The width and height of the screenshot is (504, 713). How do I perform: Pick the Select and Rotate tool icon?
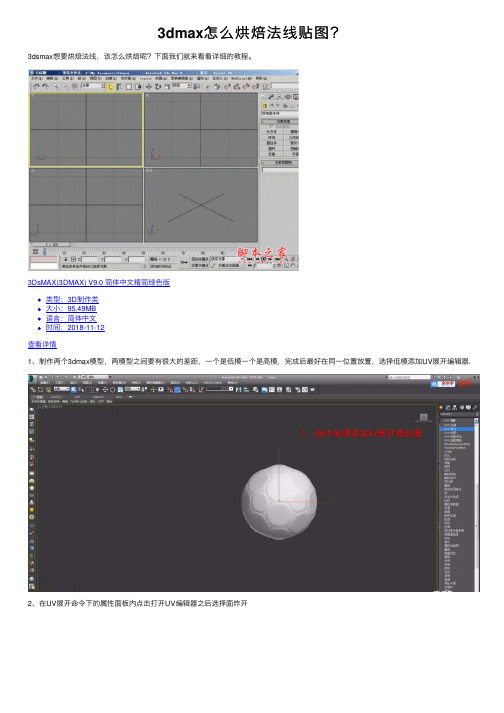(x=158, y=87)
